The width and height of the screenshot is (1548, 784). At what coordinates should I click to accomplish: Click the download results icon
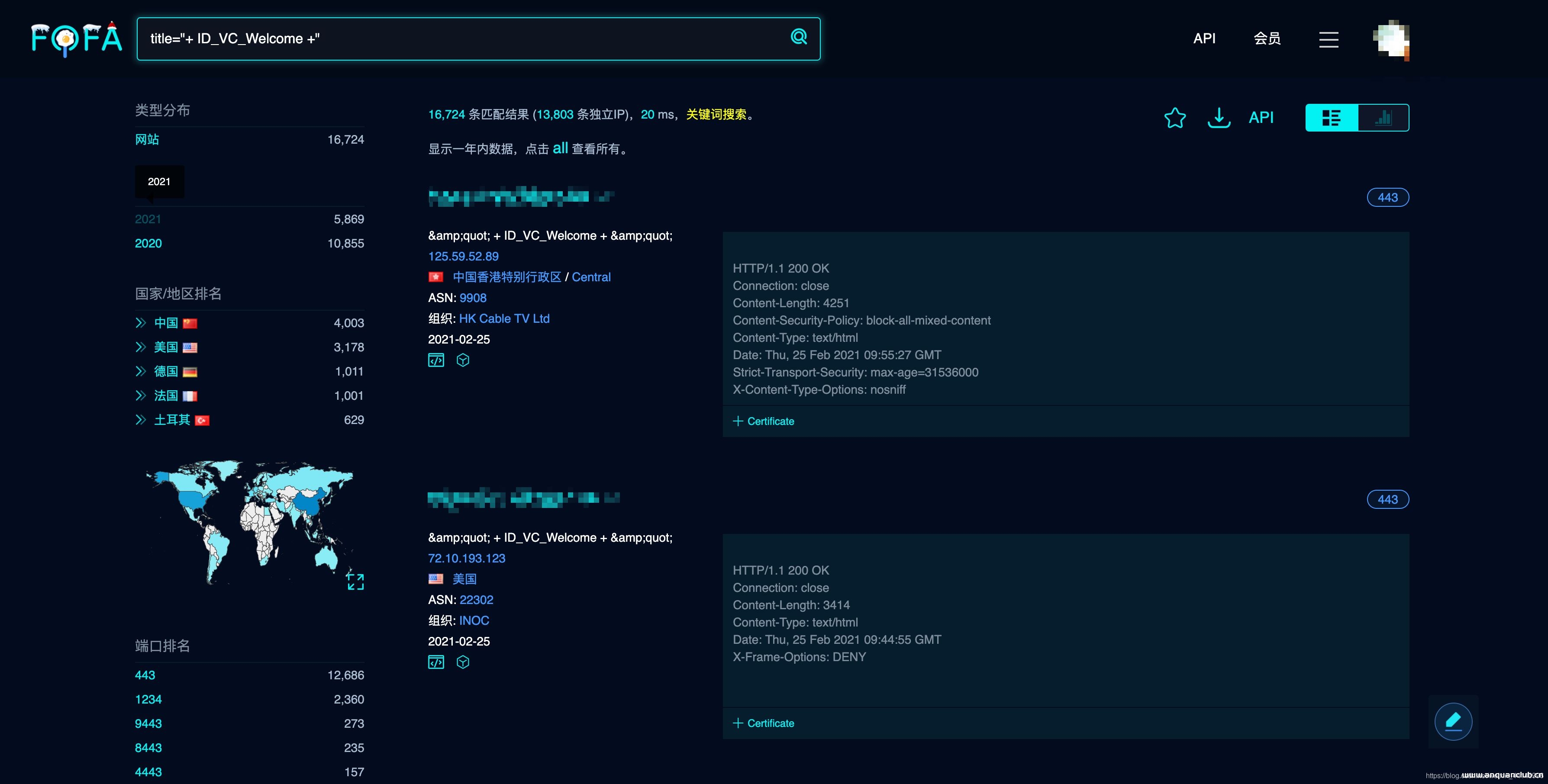tap(1219, 118)
